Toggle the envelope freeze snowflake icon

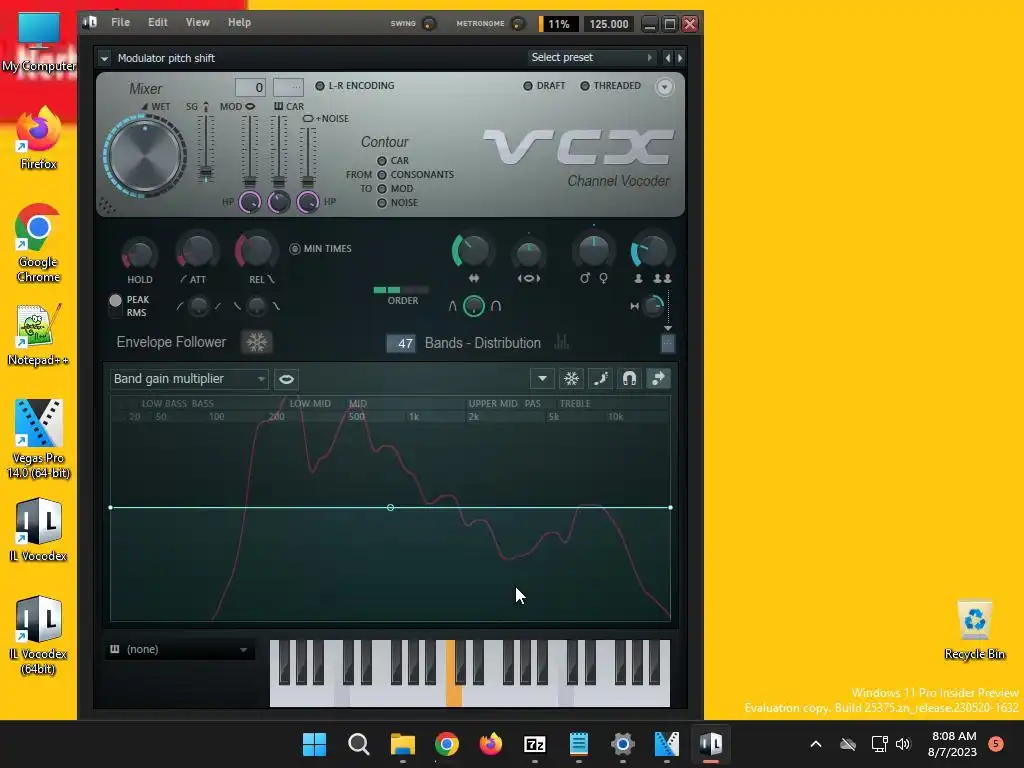(571, 379)
